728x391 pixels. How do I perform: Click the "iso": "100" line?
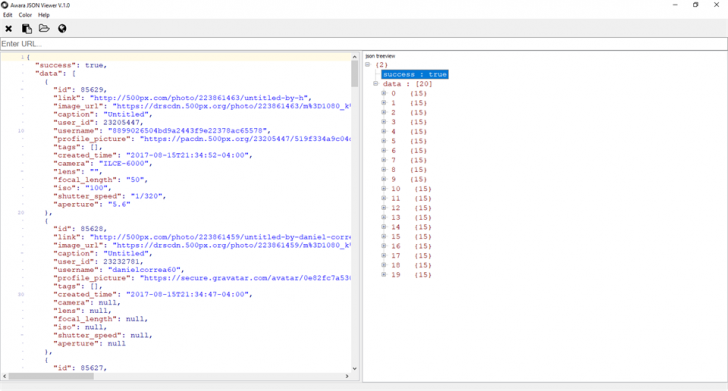(x=82, y=188)
